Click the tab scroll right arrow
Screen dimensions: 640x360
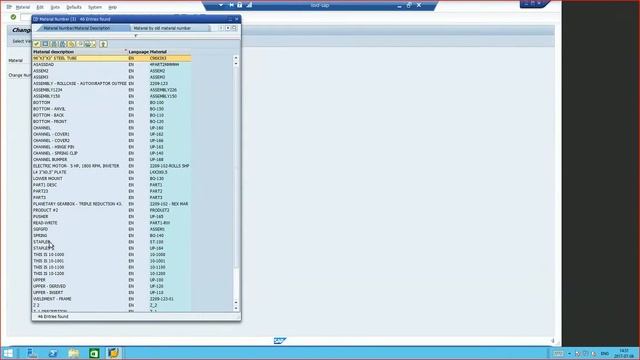pyautogui.click(x=228, y=28)
